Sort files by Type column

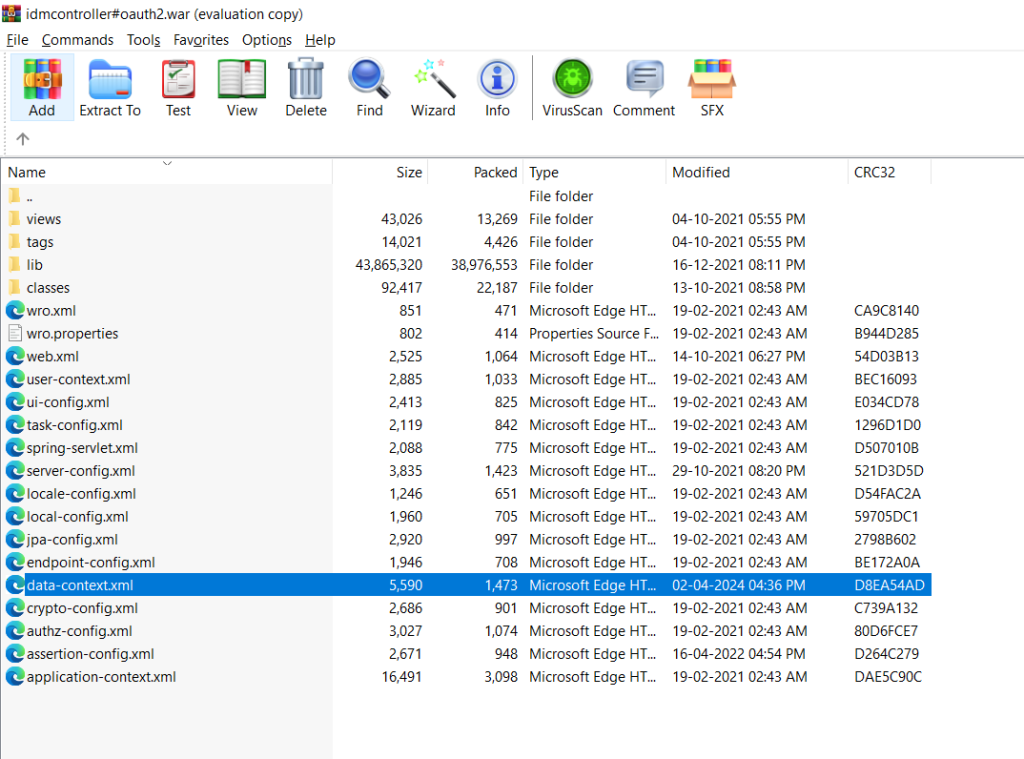point(544,172)
